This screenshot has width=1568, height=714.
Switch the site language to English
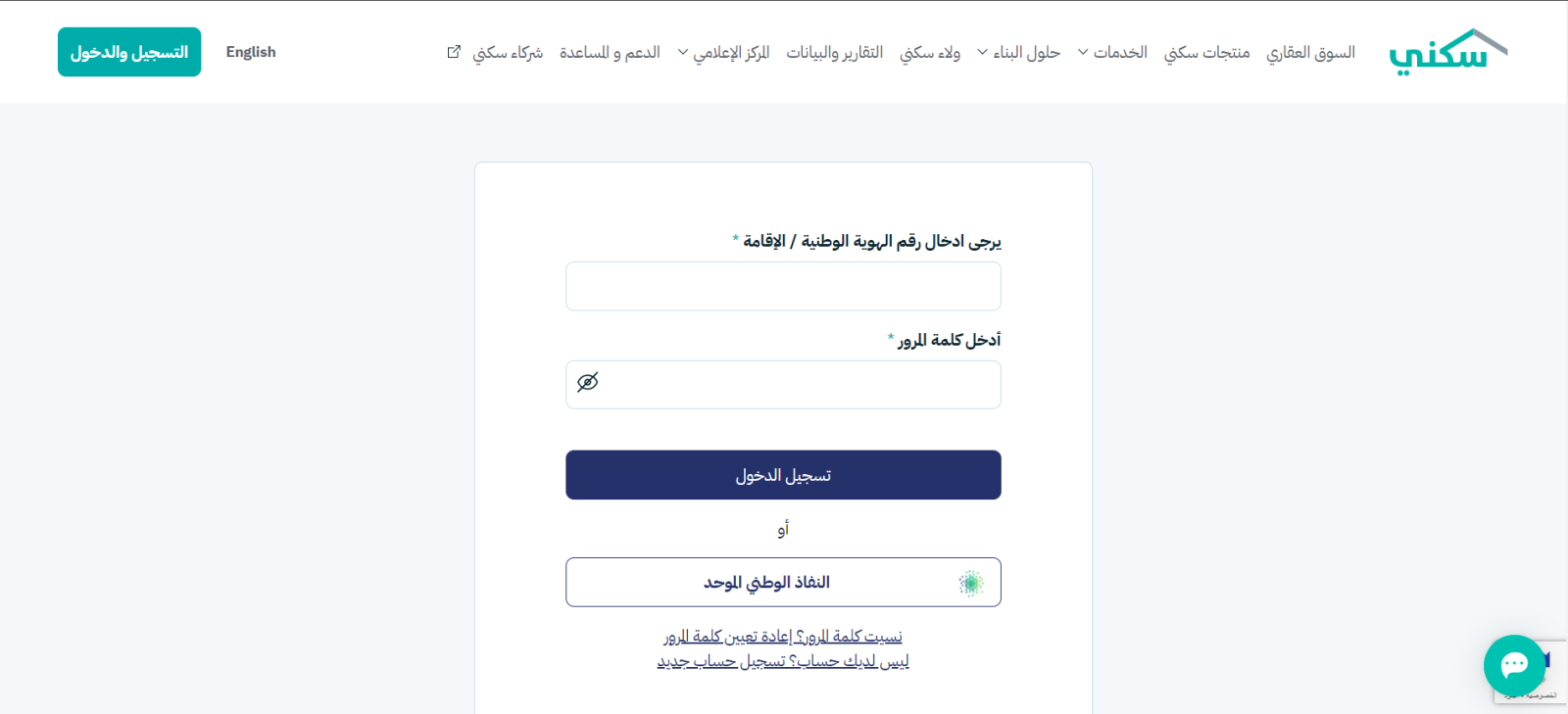[x=251, y=52]
